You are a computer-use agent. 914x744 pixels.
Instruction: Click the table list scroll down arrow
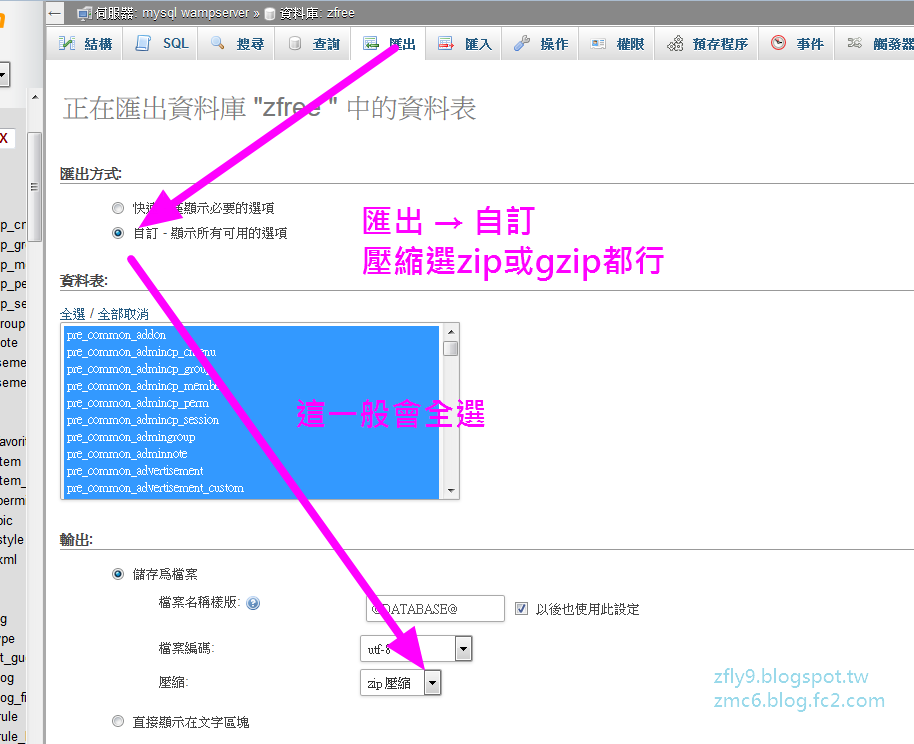(x=451, y=490)
